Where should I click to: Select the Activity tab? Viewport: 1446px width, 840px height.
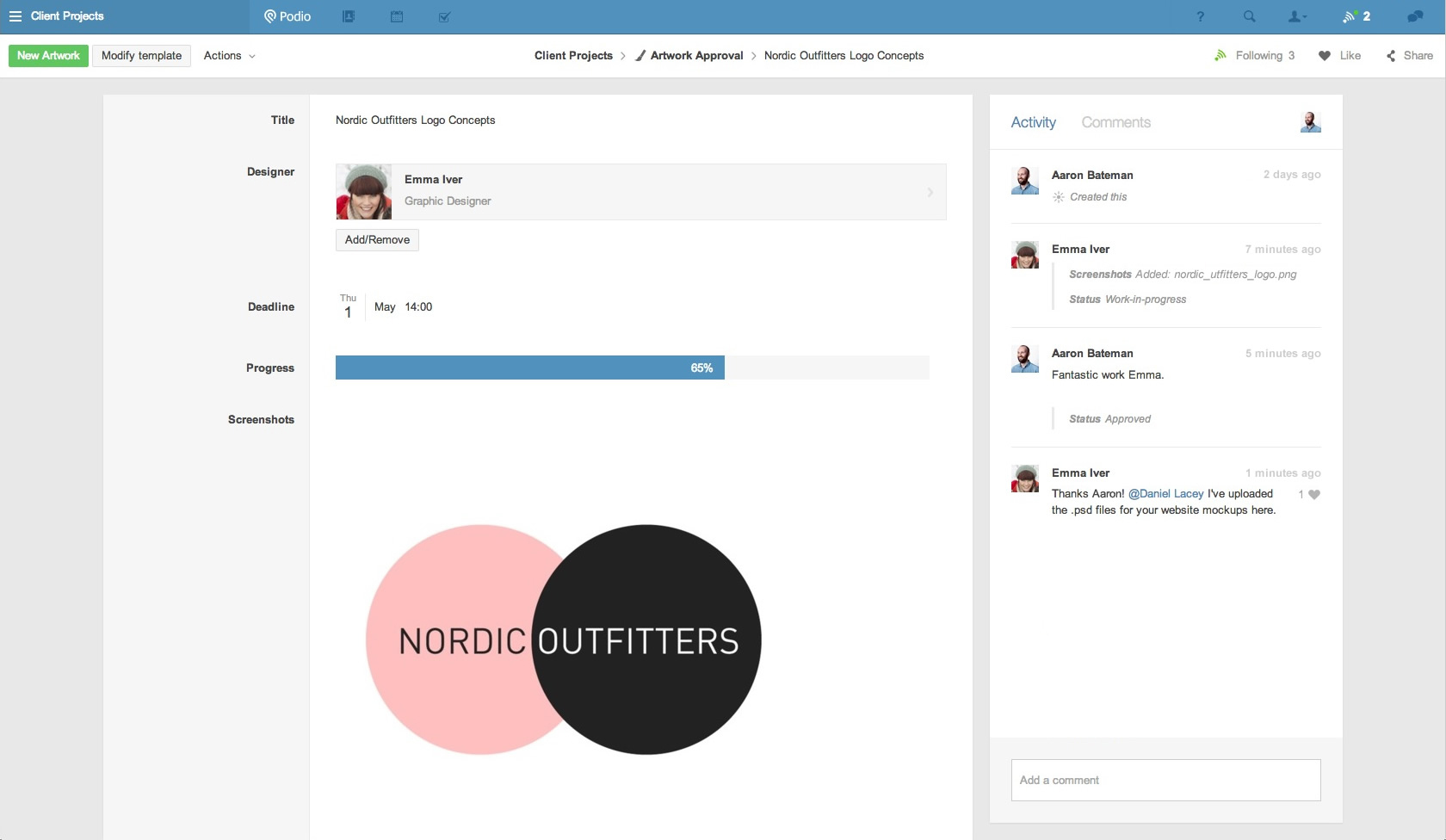pyautogui.click(x=1033, y=122)
